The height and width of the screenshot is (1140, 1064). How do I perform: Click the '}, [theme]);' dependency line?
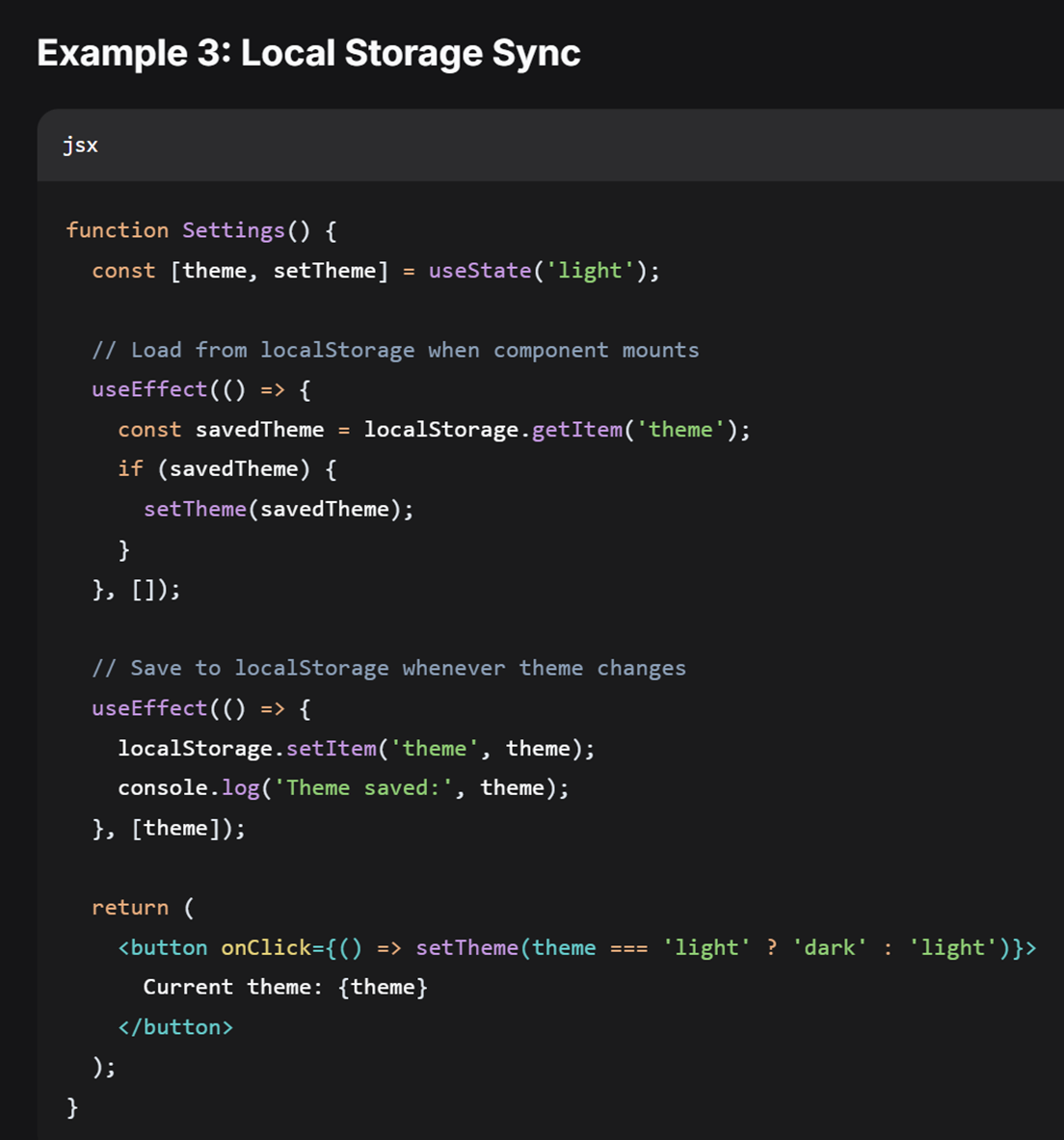click(x=169, y=828)
